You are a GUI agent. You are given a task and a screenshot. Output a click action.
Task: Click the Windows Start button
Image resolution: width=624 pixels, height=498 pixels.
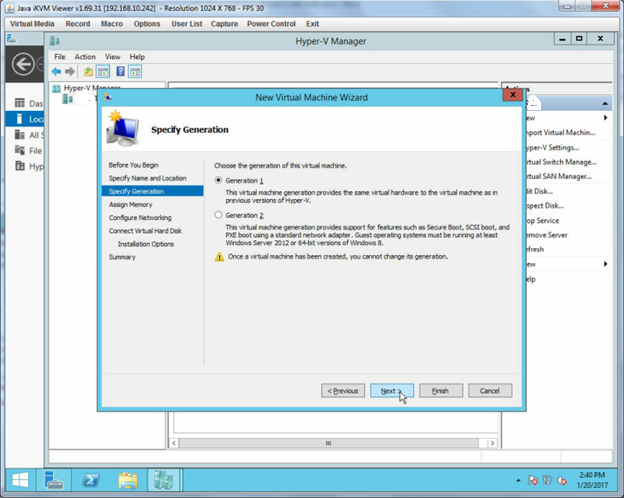tap(20, 480)
